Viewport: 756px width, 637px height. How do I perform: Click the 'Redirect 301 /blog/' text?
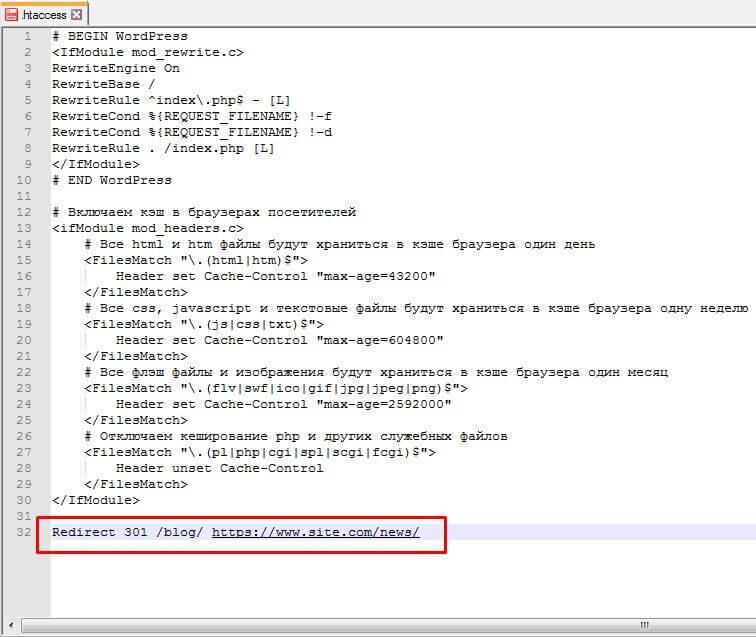pos(128,532)
